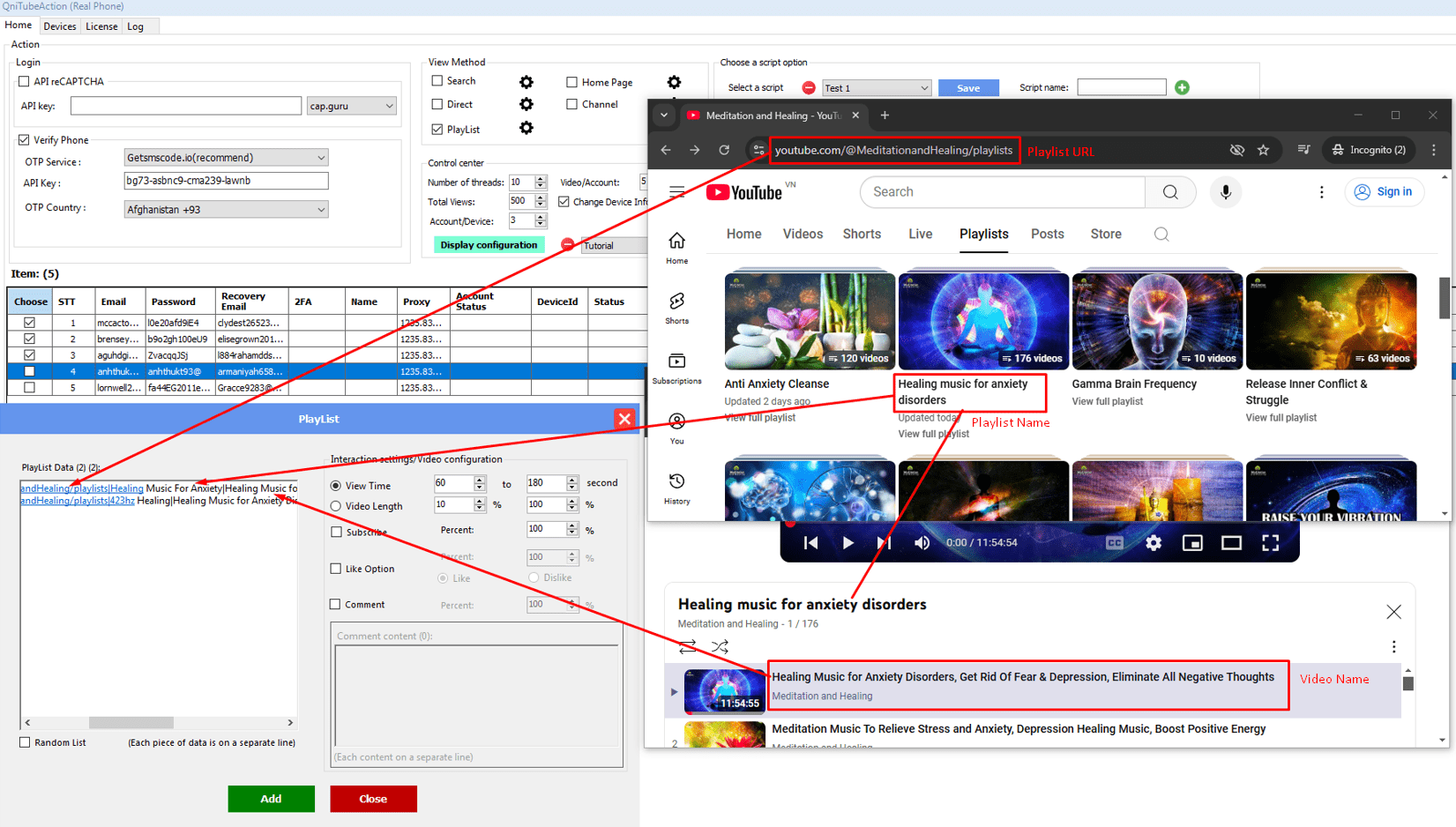The image size is (1456, 827).
Task: Select Video Length radio button
Action: 336,506
